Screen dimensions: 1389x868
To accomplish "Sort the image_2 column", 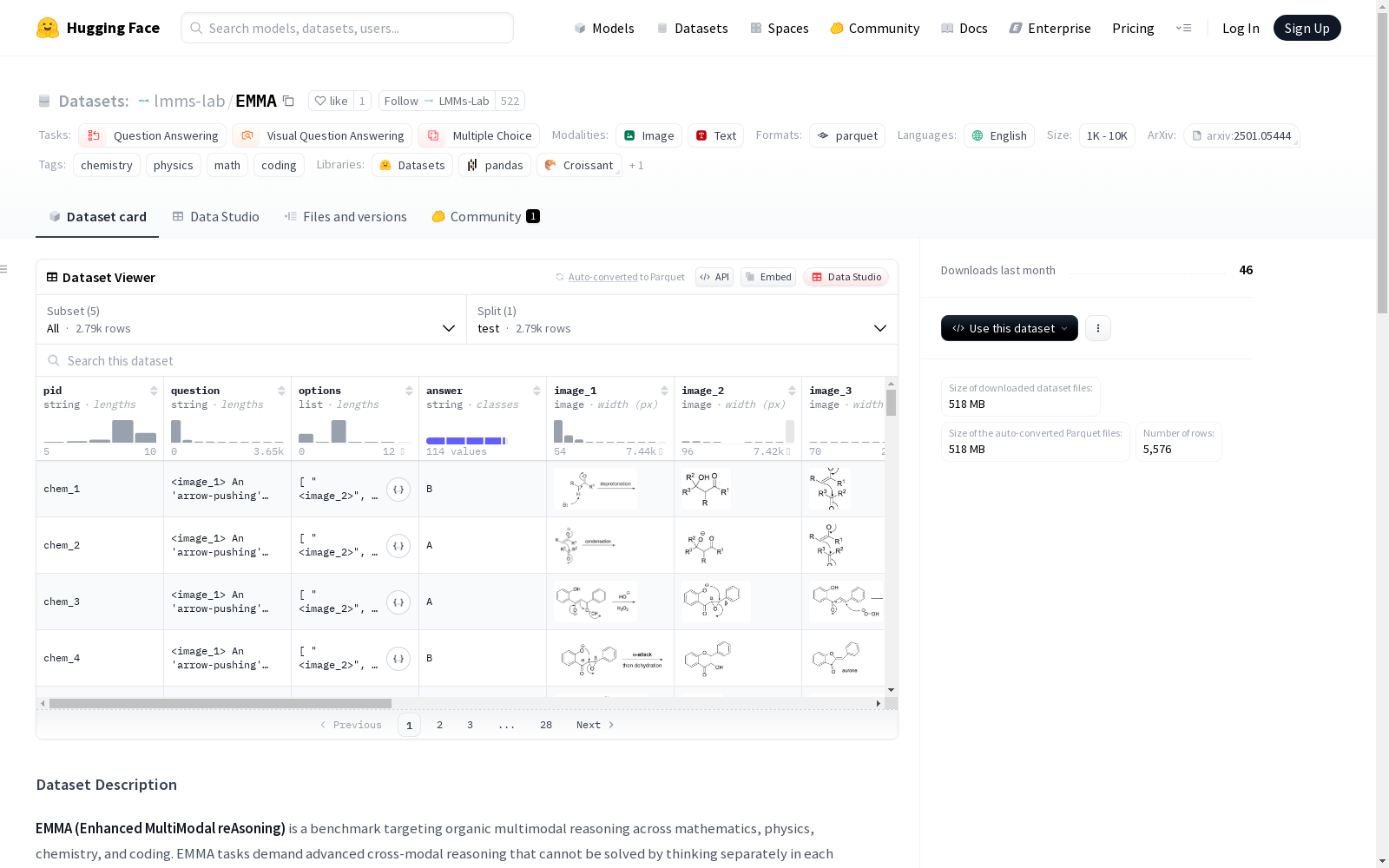I will [x=792, y=391].
